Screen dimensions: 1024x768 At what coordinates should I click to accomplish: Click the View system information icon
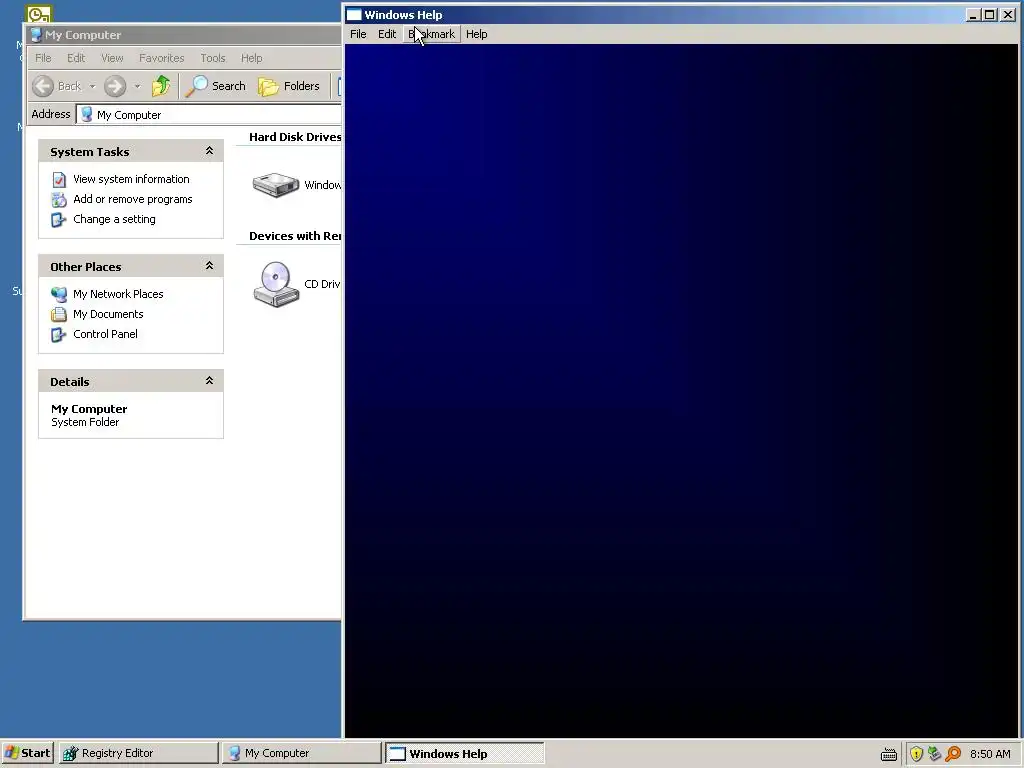(x=59, y=180)
